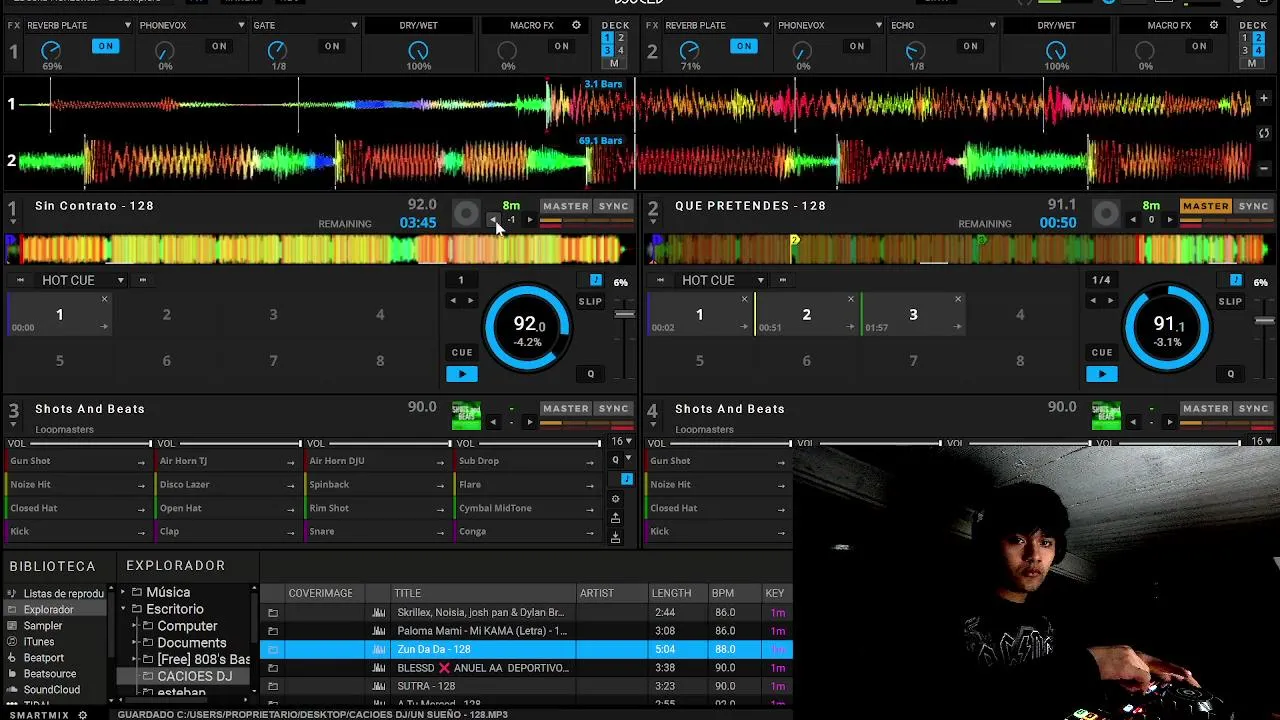Double loop length on deck 2
Screen dimensions: 1280x720
1110,300
